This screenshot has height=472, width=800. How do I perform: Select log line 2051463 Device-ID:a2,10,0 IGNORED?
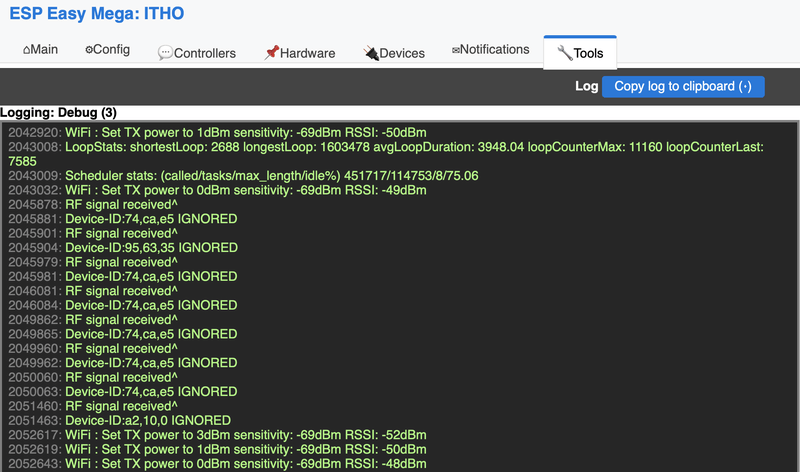[x=119, y=420]
